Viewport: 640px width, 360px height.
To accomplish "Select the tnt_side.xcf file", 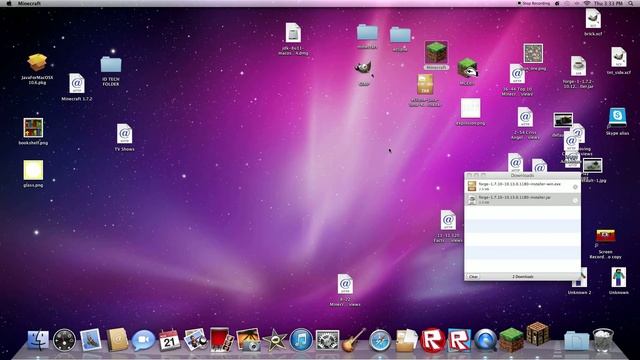I will click(618, 57).
